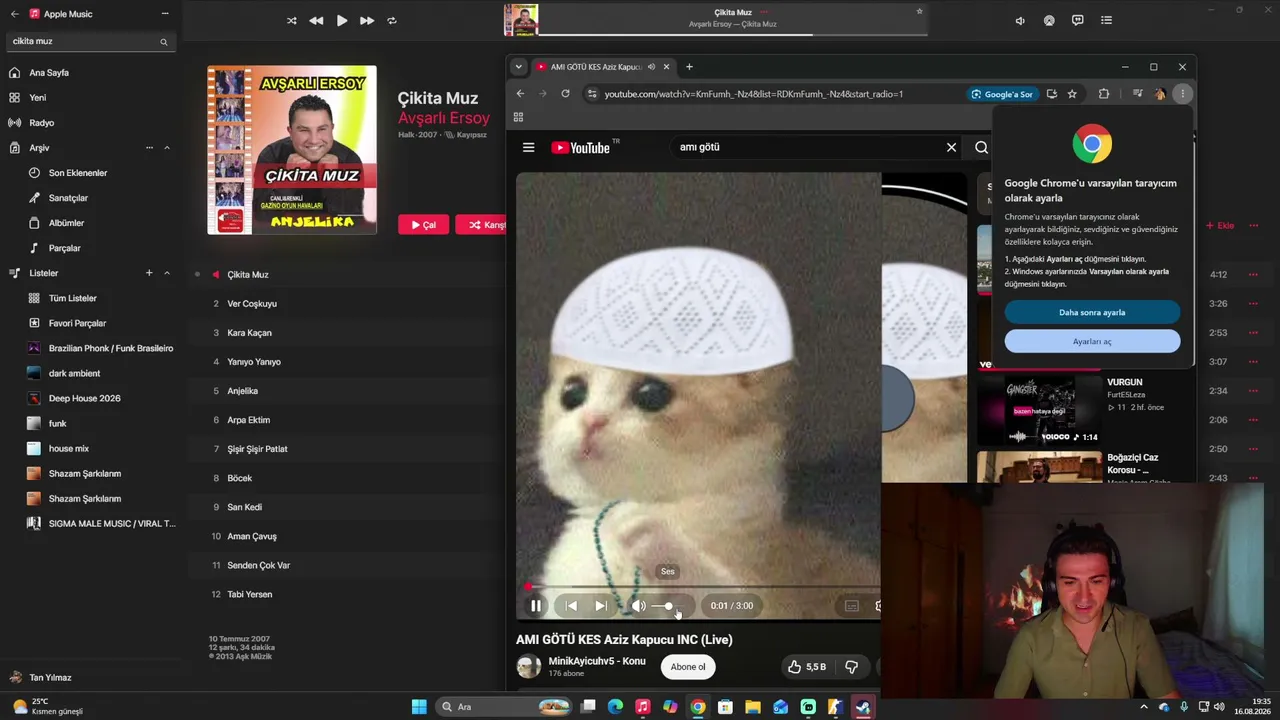
Task: Open Chrome three-dot menu
Action: pos(1182,94)
